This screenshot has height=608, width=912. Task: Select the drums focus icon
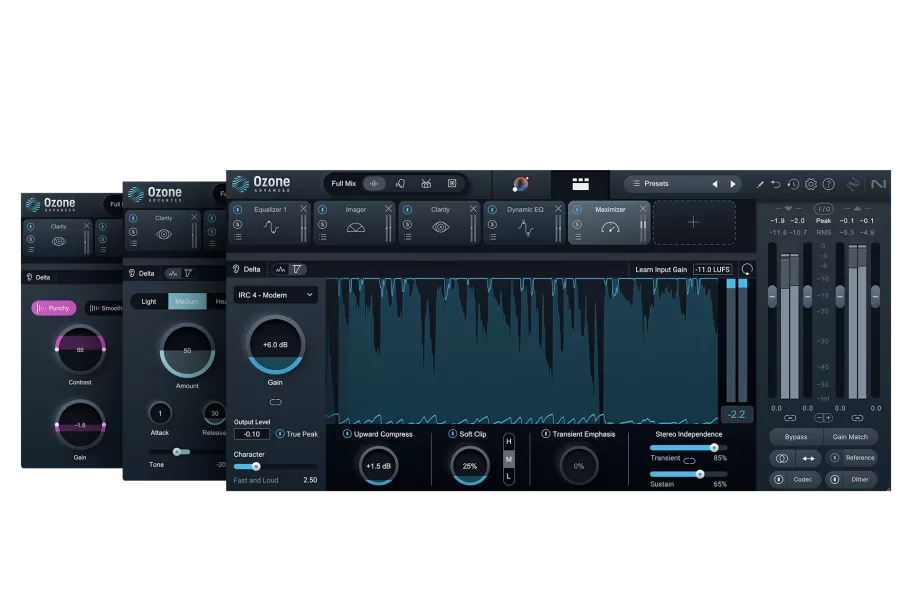point(426,184)
